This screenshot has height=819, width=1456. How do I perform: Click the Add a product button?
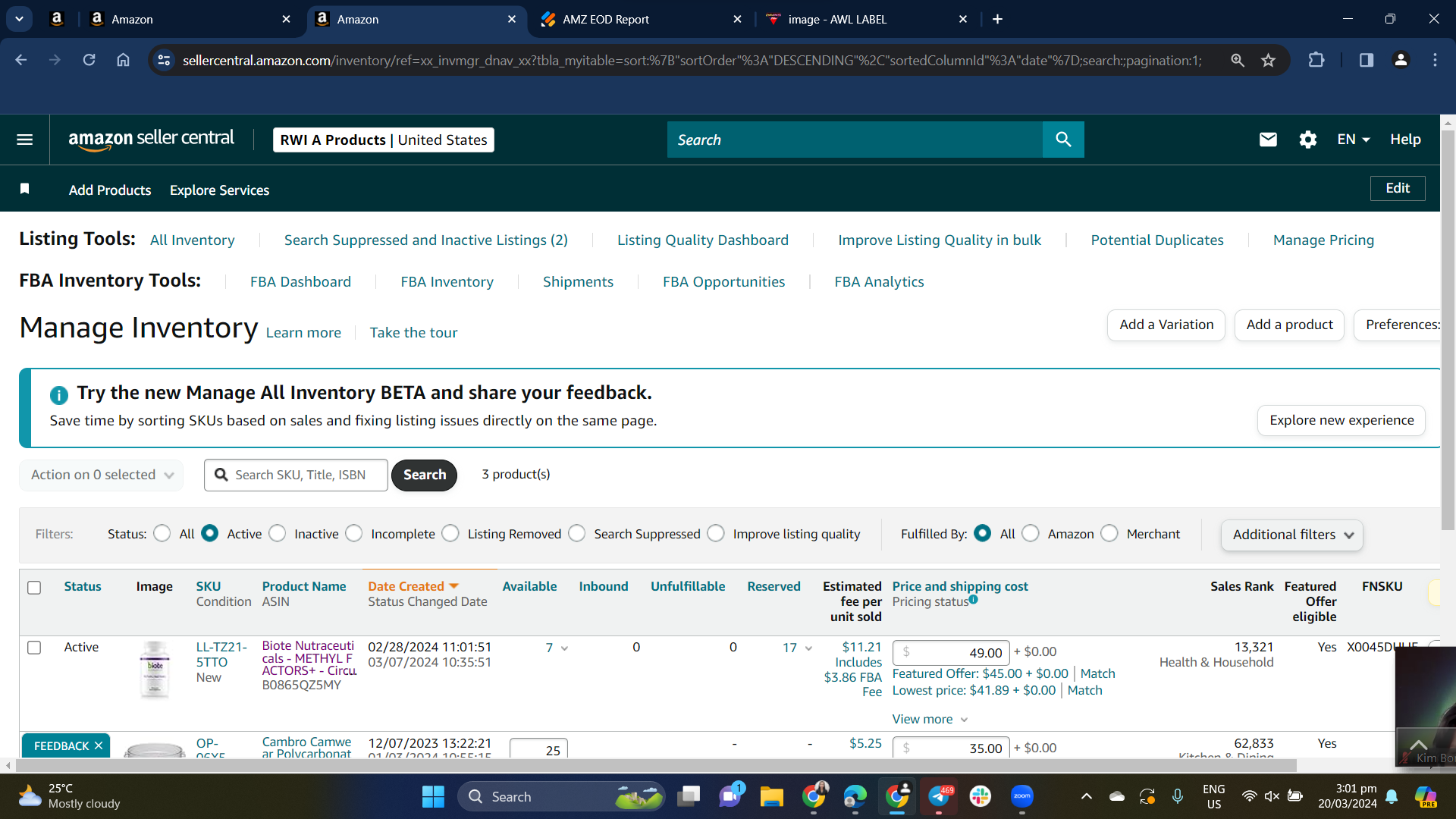pyautogui.click(x=1289, y=325)
